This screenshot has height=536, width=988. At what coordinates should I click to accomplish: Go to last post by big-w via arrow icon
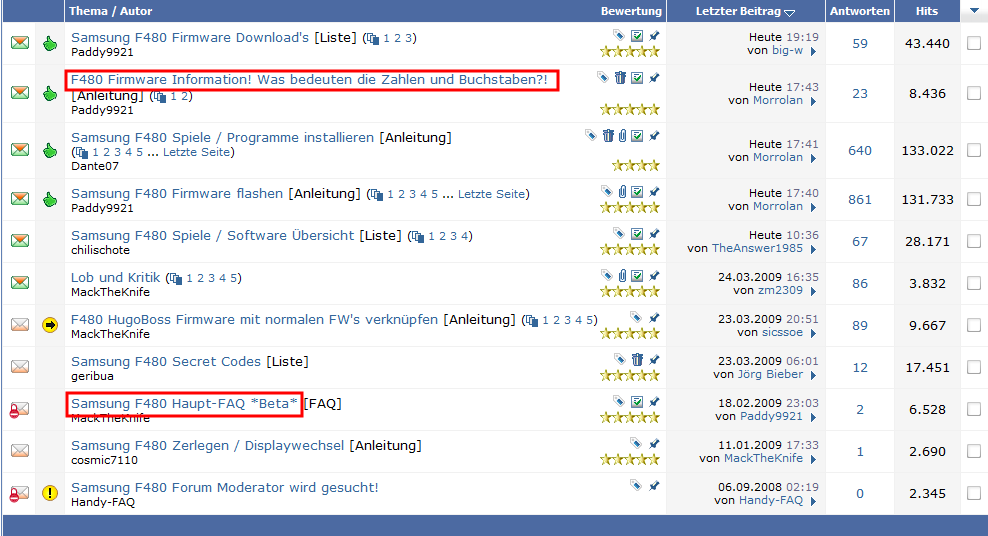click(x=813, y=52)
